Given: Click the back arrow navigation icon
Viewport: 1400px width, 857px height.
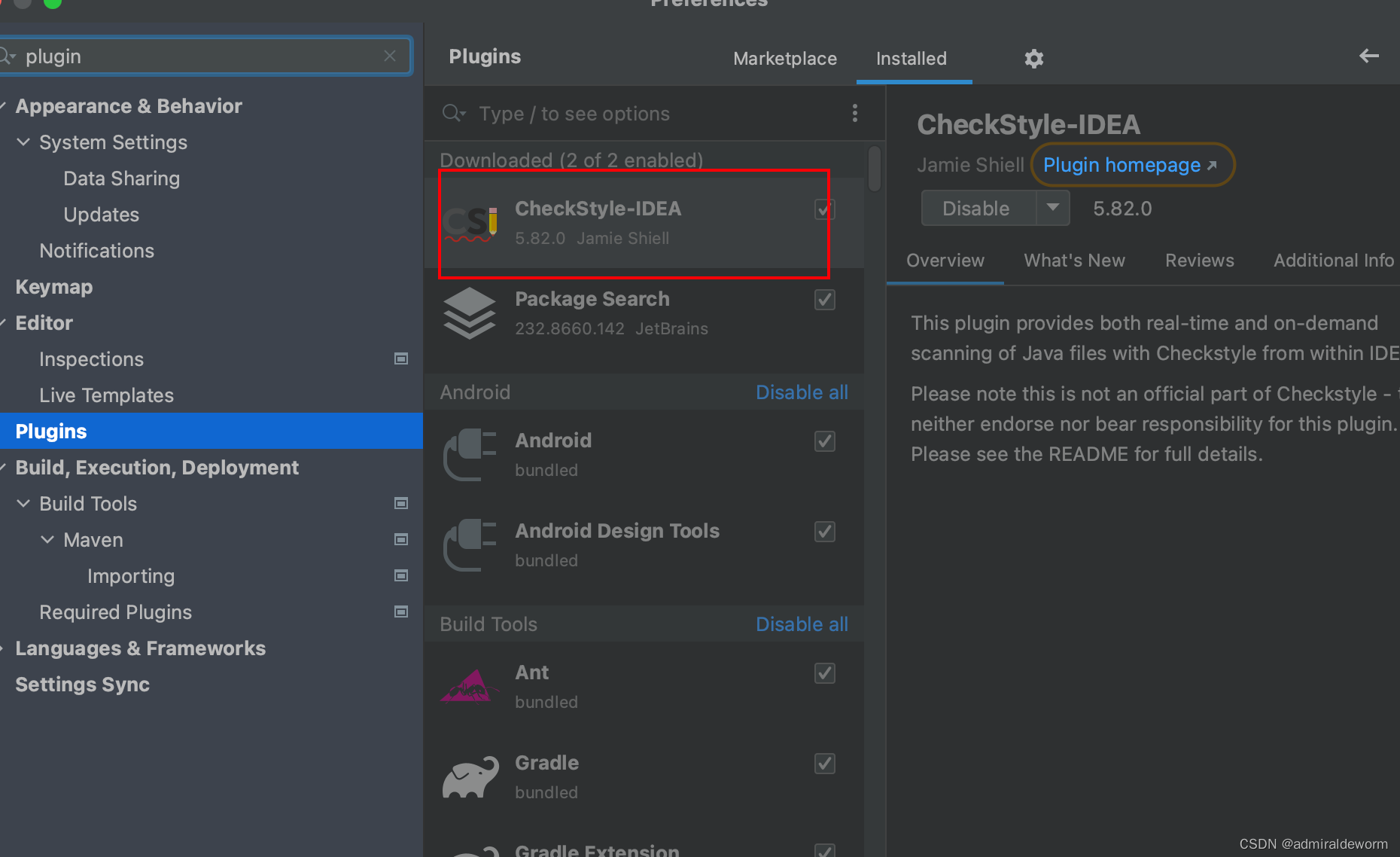Looking at the screenshot, I should (1369, 56).
